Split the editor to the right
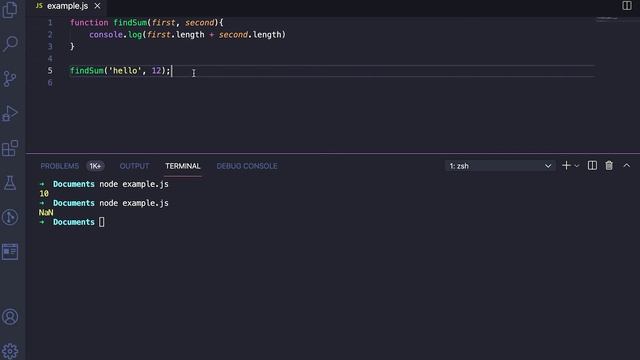The width and height of the screenshot is (640, 360). (x=627, y=6)
